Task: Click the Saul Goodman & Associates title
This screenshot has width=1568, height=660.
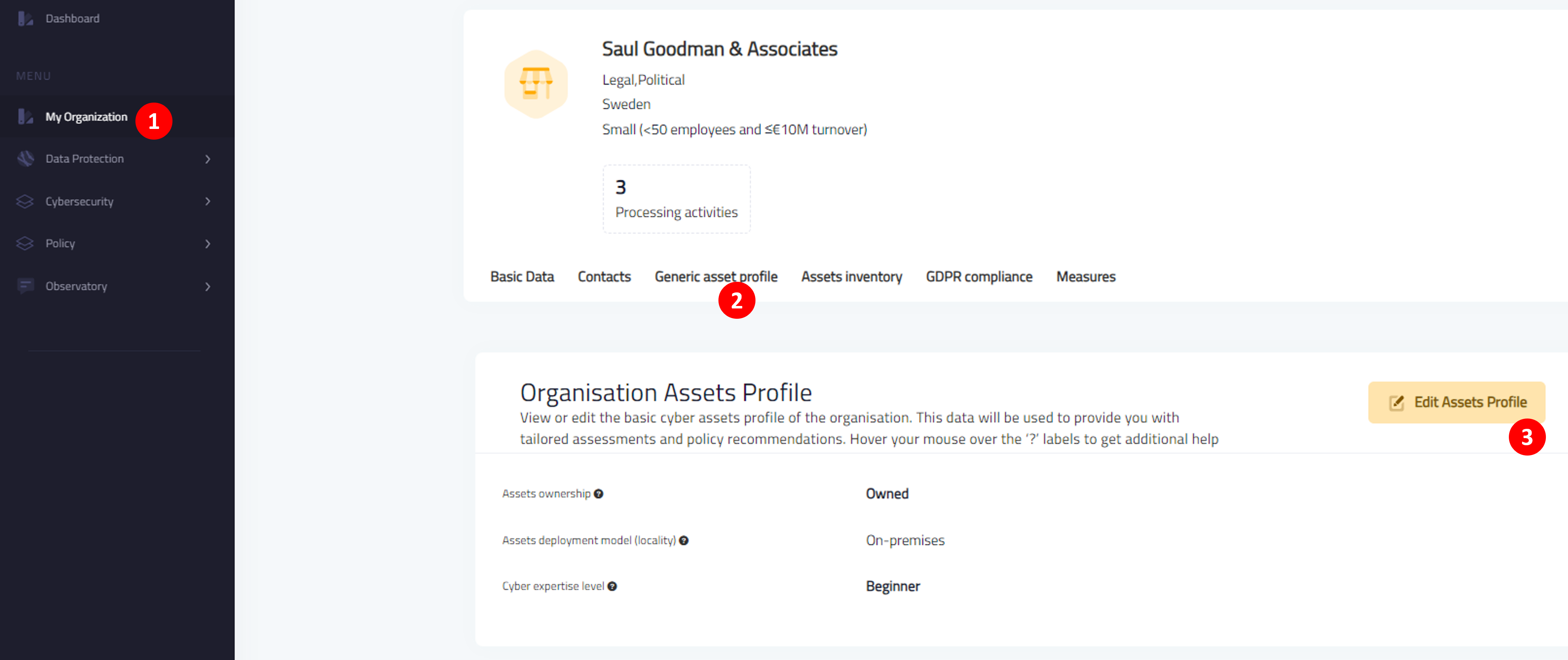Action: (719, 49)
